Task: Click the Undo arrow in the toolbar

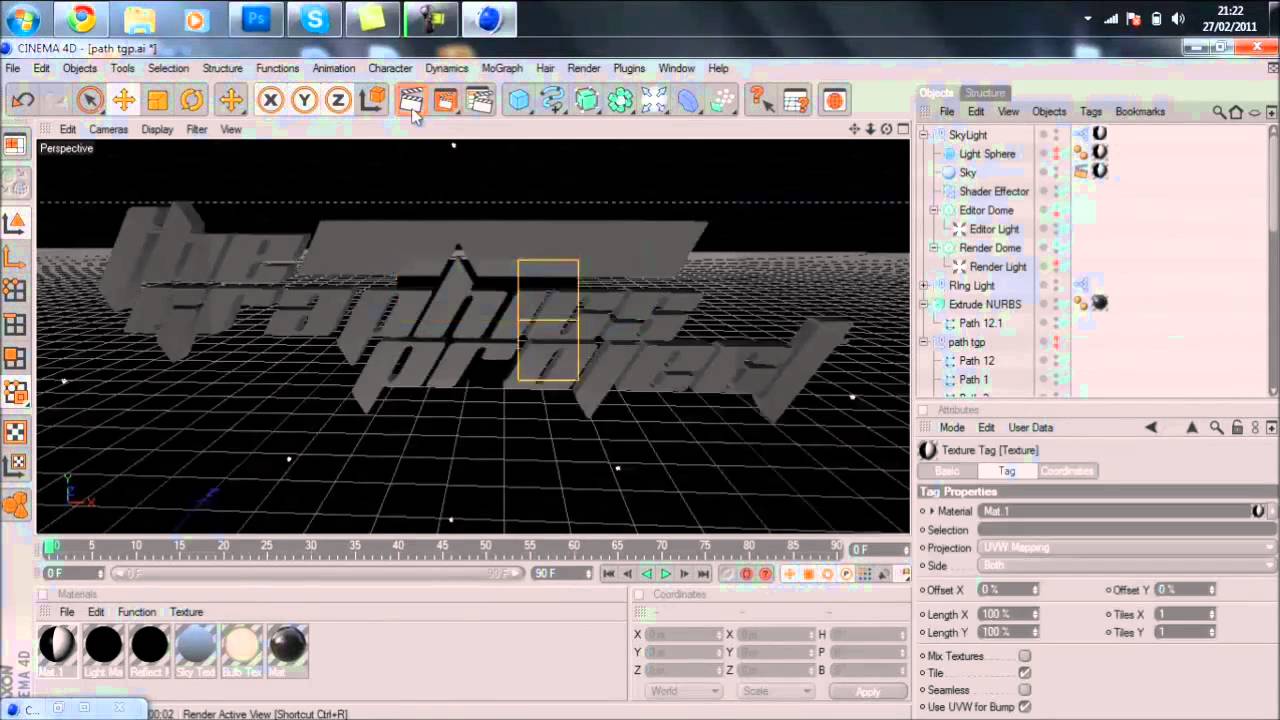Action: (x=23, y=100)
